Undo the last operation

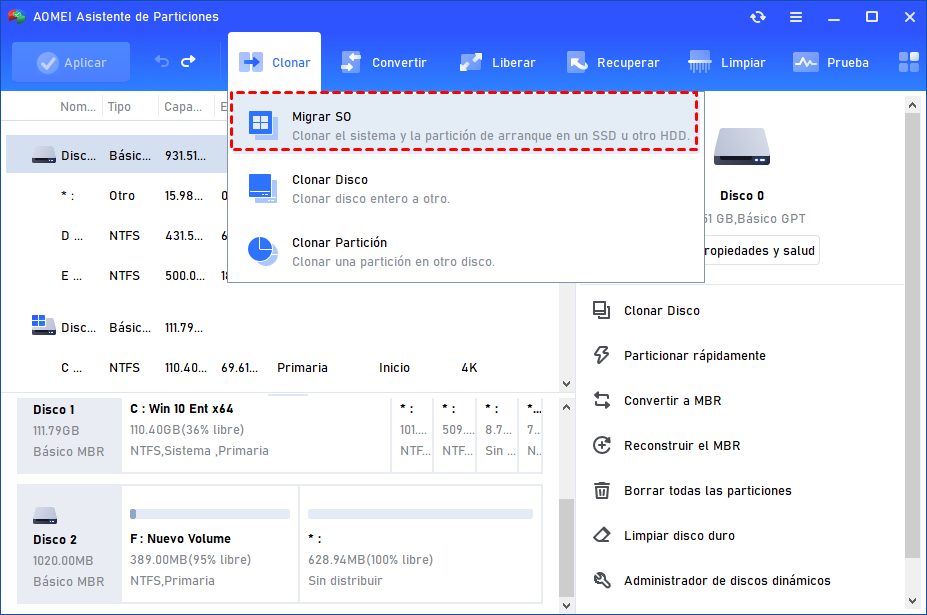[x=161, y=62]
